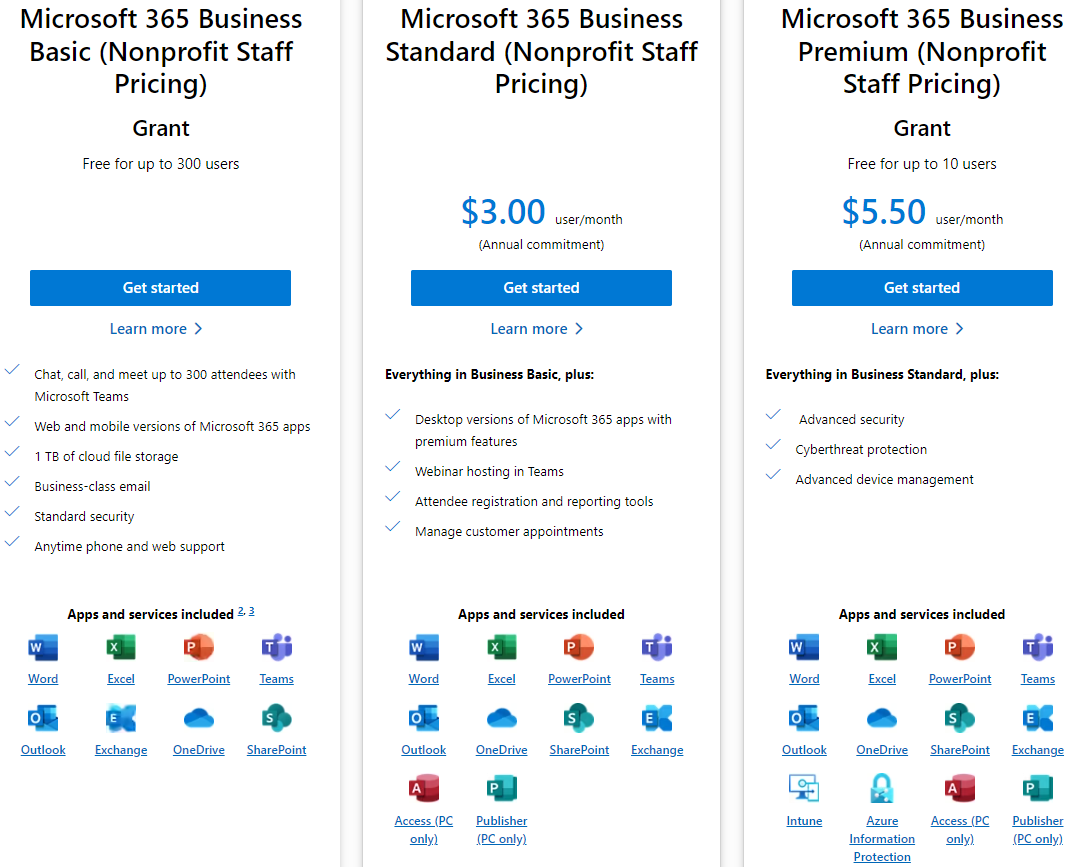
Task: Click the Teams icon under Business Basic
Action: [x=276, y=648]
